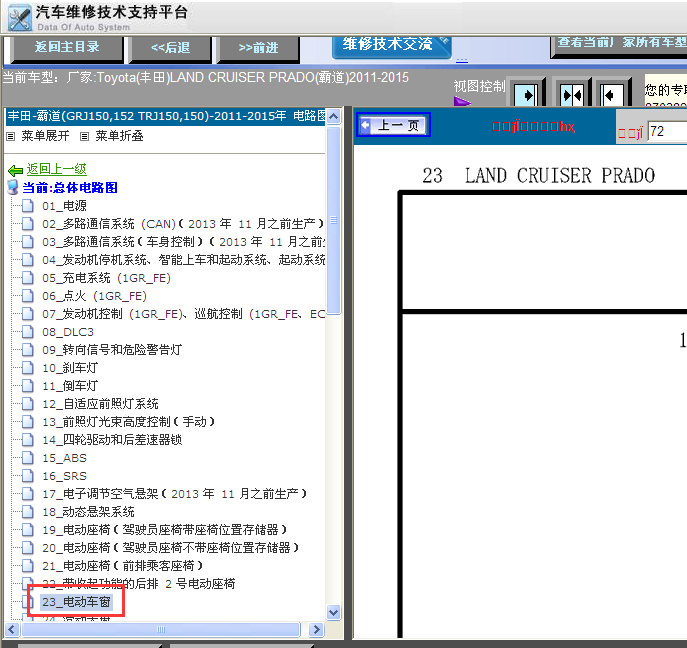The width and height of the screenshot is (687, 648).
Task: Click the document icon beside 06_点火
Action: tap(28, 296)
